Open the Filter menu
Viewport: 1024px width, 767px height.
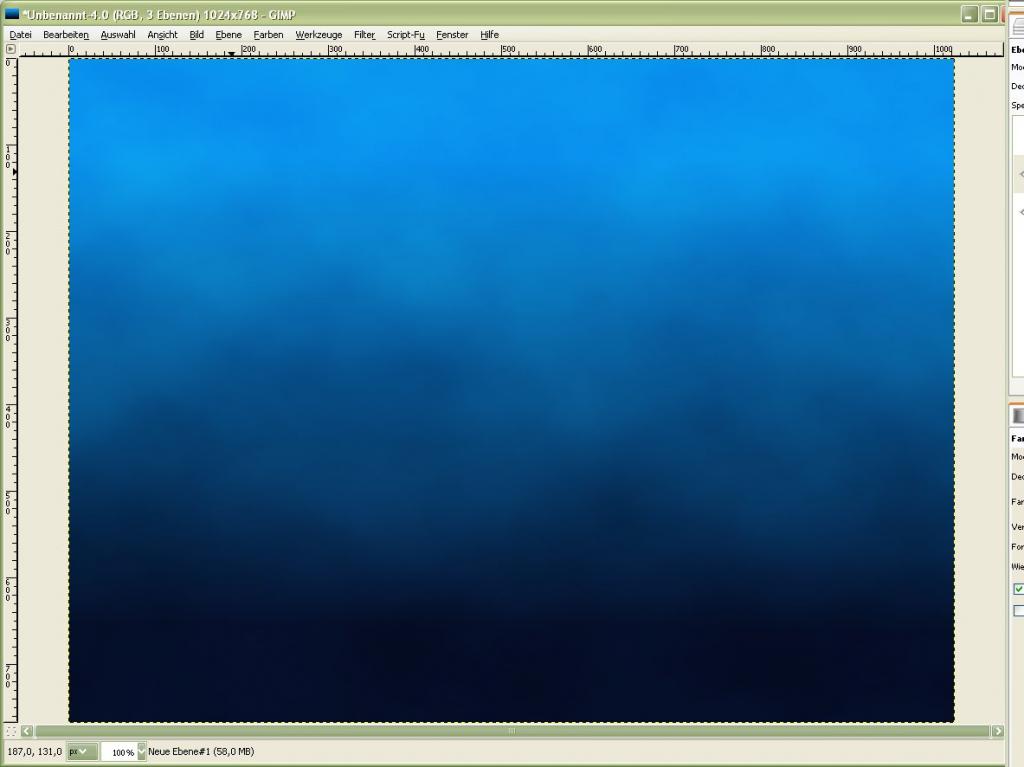[364, 35]
